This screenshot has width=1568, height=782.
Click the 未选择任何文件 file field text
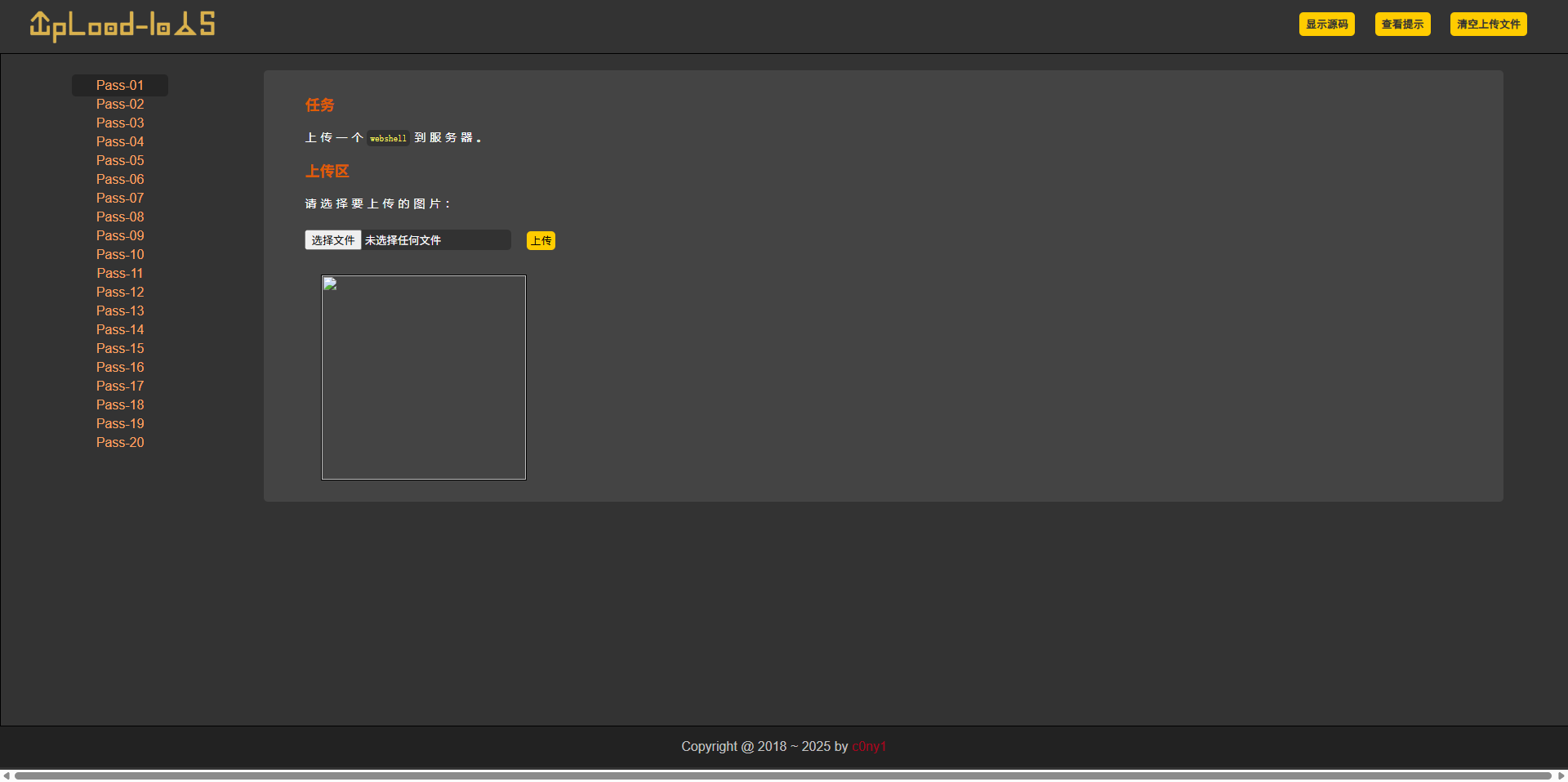(x=403, y=240)
